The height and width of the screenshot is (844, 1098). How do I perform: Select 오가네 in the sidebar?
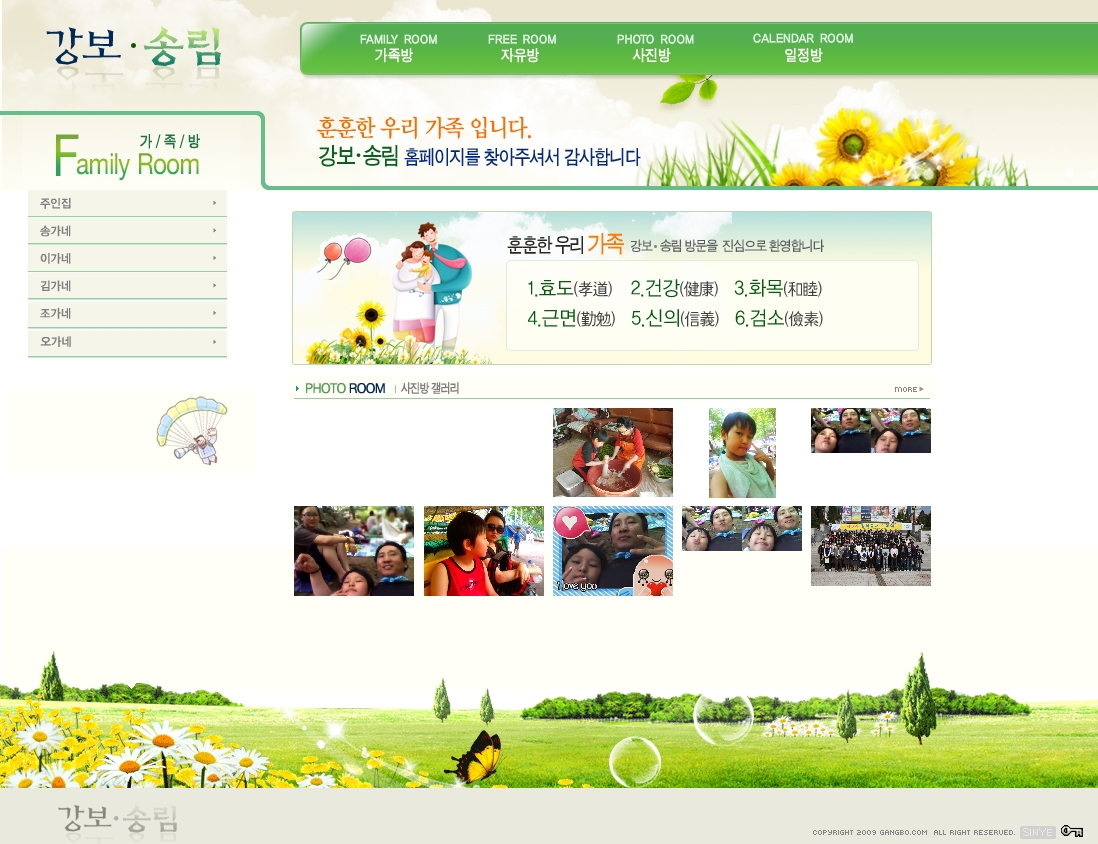coord(127,342)
